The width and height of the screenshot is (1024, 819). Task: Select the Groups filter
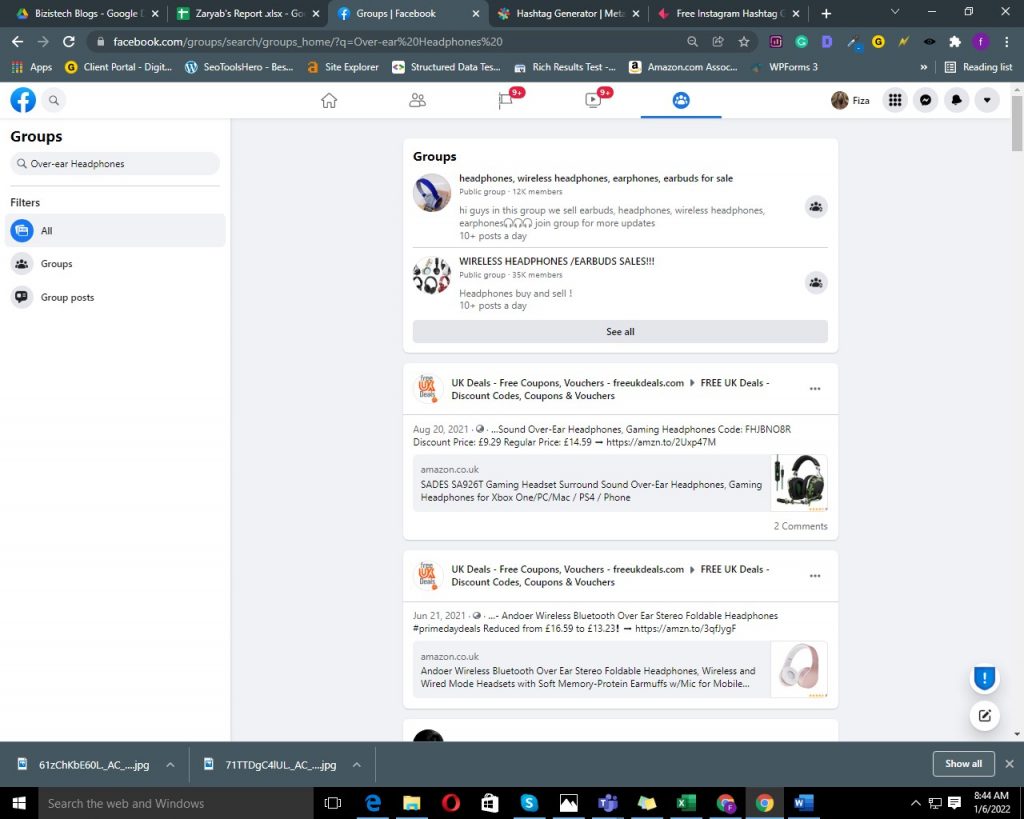(x=115, y=264)
